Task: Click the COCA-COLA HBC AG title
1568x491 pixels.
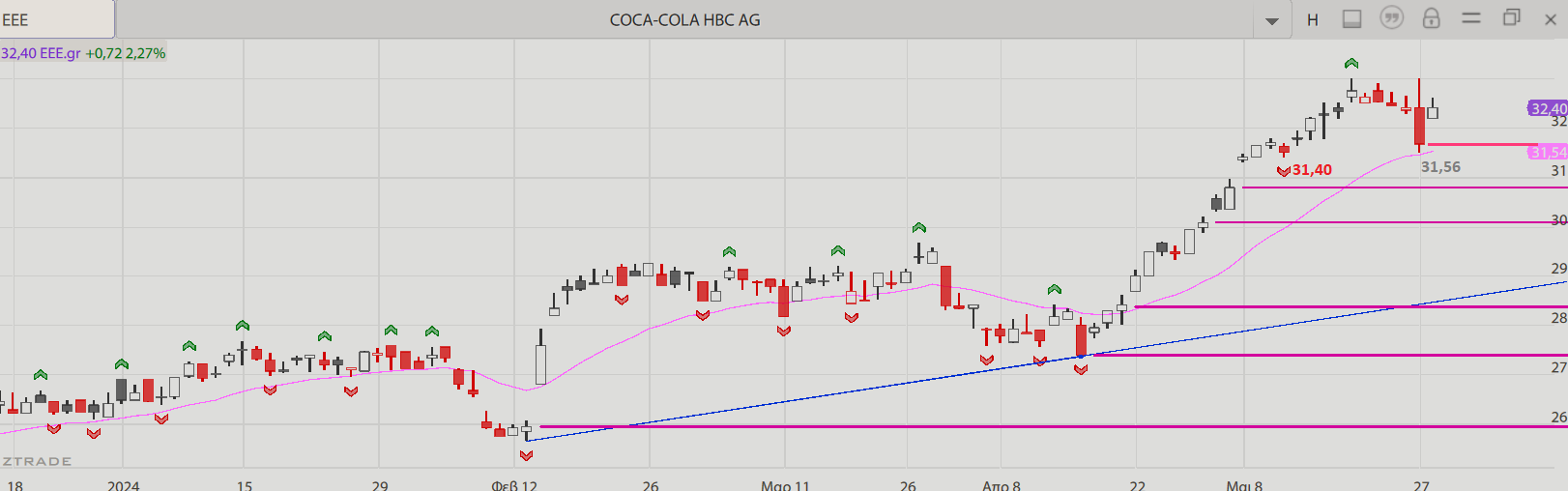Action: tap(684, 19)
